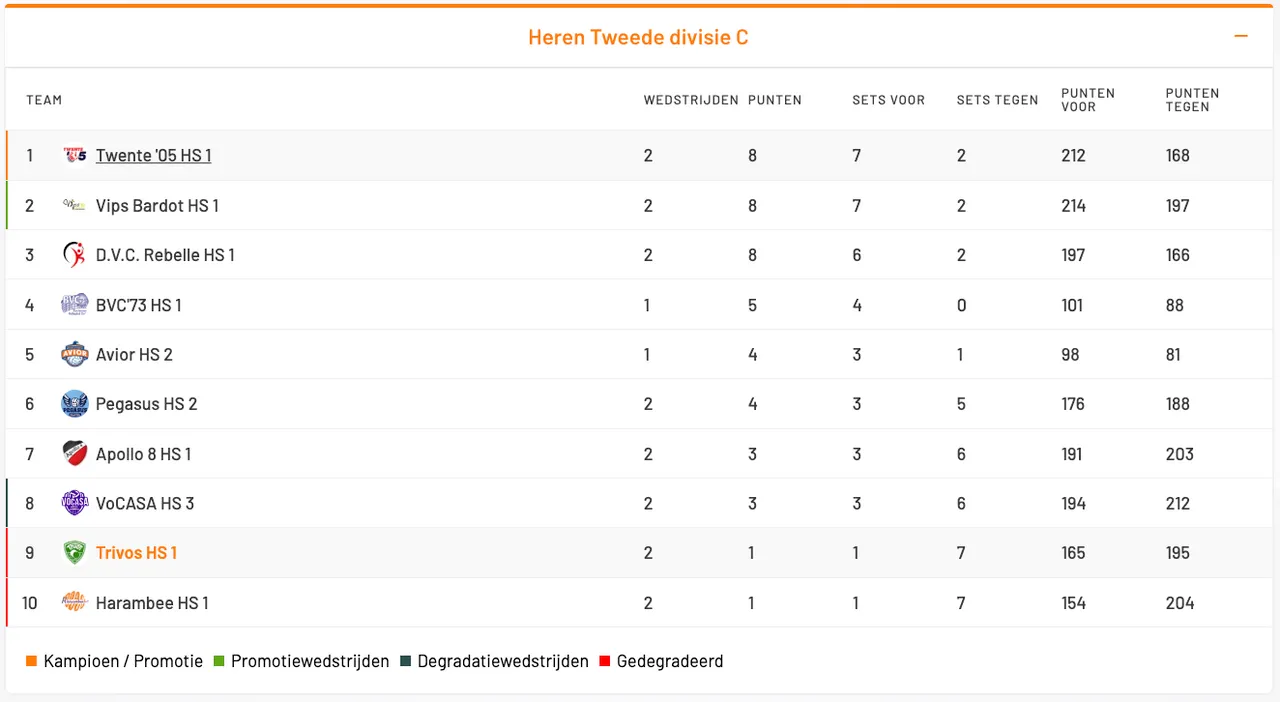Viewport: 1280px width, 702px height.
Task: Click the D.V.C. Rebelle HS 1 logo
Action: pos(75,255)
